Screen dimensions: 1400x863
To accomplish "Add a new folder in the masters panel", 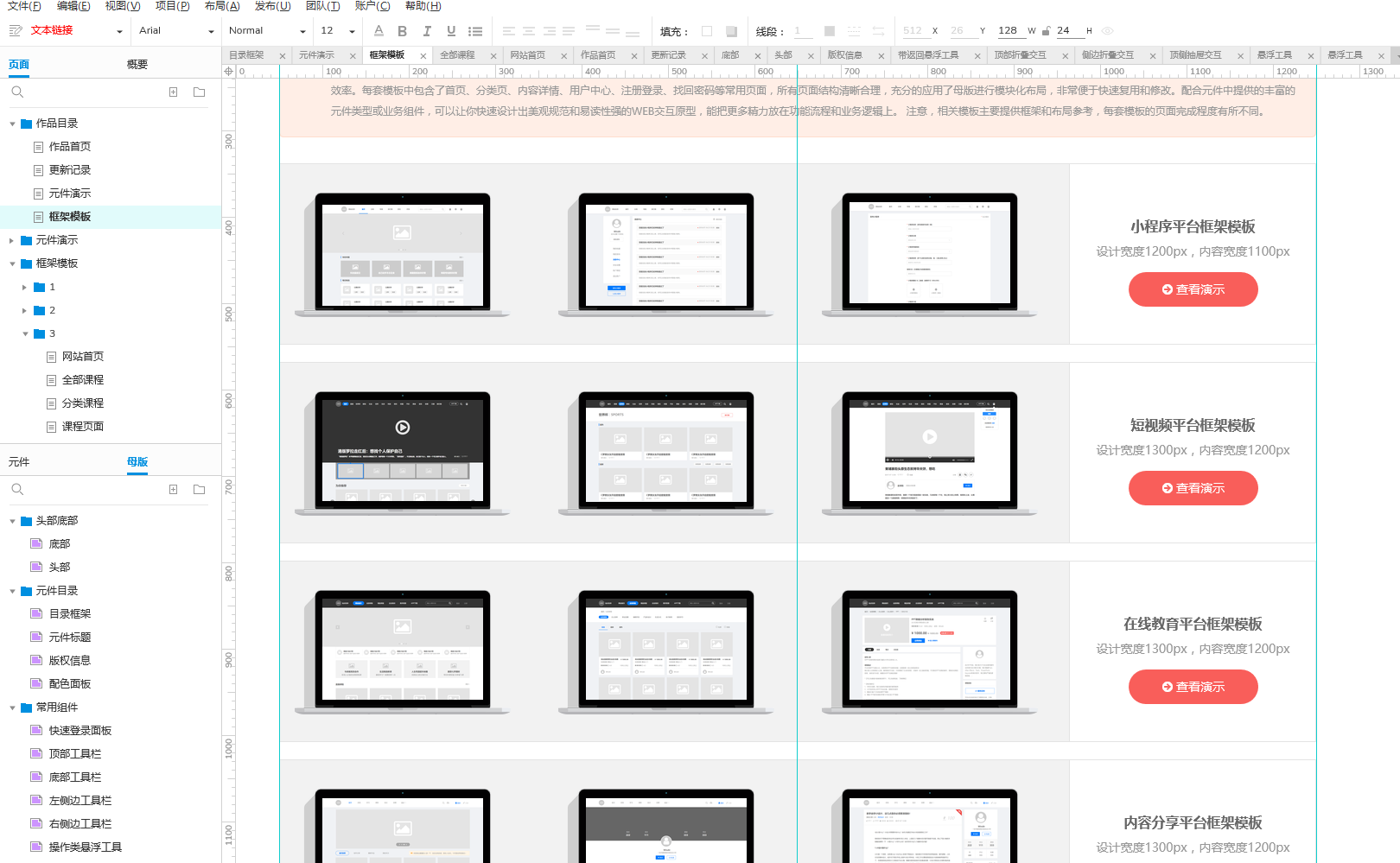I will click(200, 489).
